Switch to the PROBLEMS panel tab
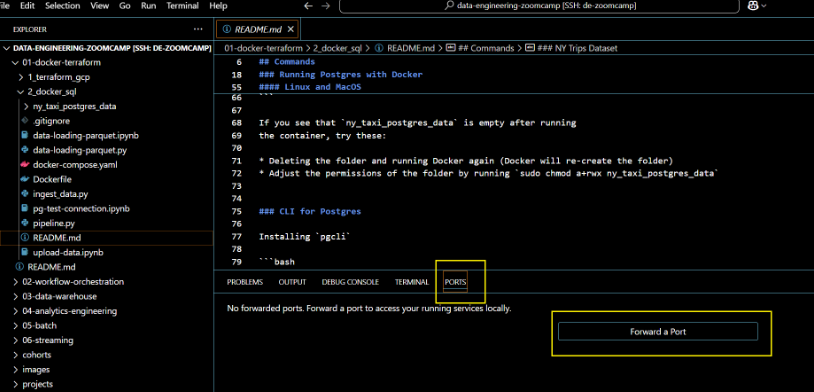 pos(245,282)
